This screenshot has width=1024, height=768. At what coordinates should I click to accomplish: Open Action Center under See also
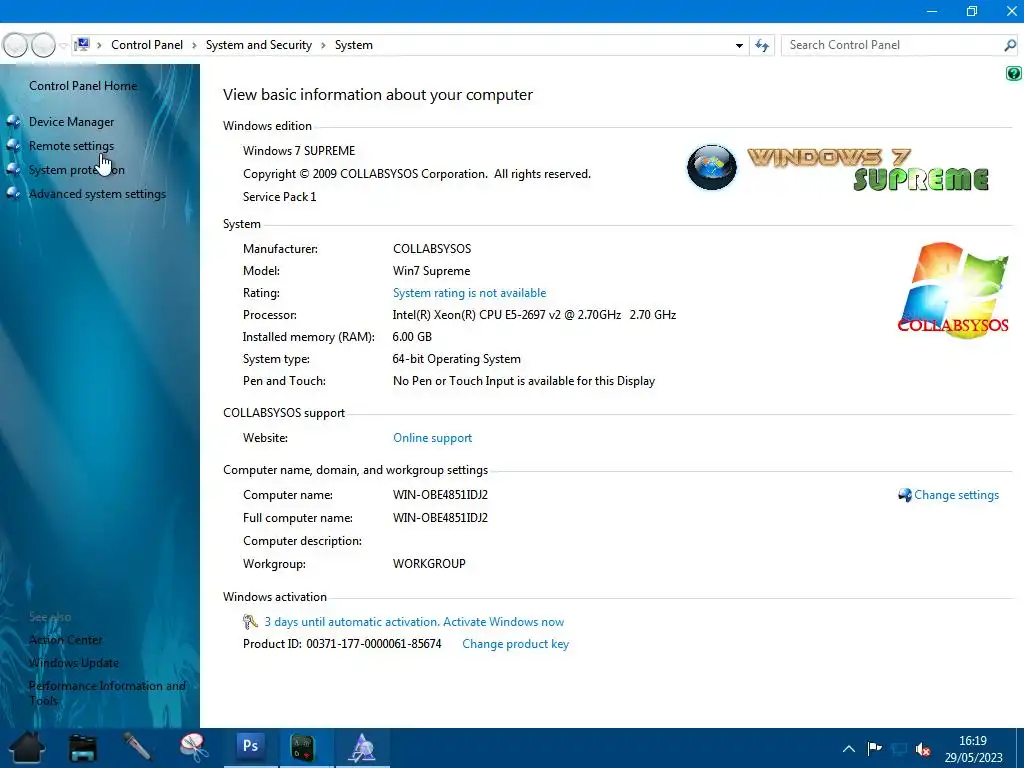pyautogui.click(x=65, y=640)
